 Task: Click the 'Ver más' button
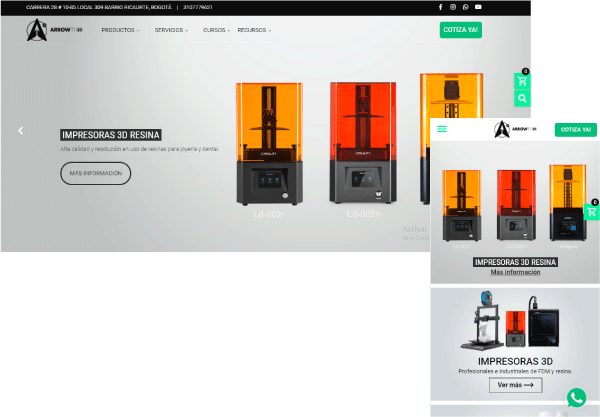click(515, 385)
